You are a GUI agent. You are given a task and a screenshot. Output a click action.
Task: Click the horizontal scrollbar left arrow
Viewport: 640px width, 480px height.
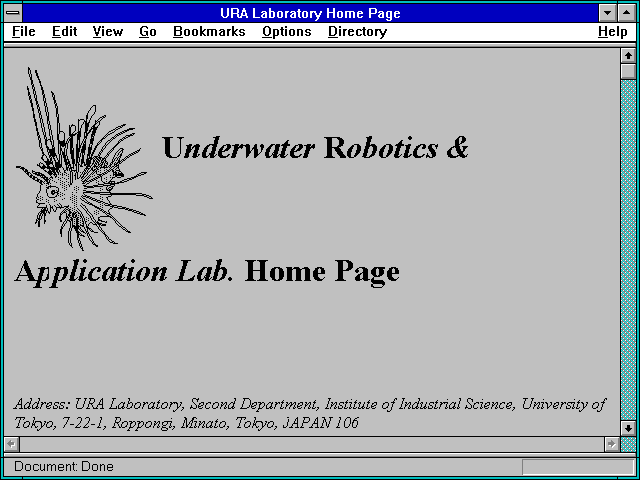[x=11, y=444]
